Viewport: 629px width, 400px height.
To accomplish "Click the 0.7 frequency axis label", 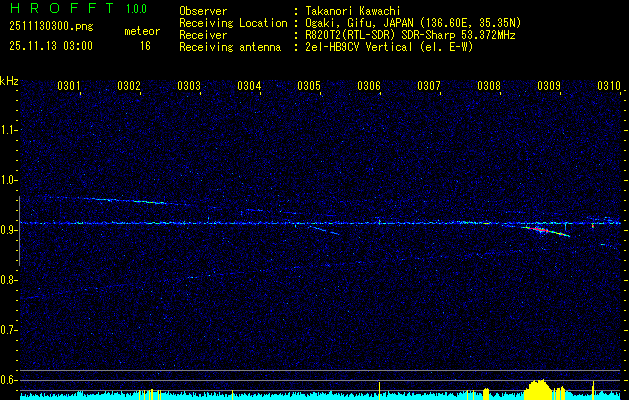I will point(9,329).
